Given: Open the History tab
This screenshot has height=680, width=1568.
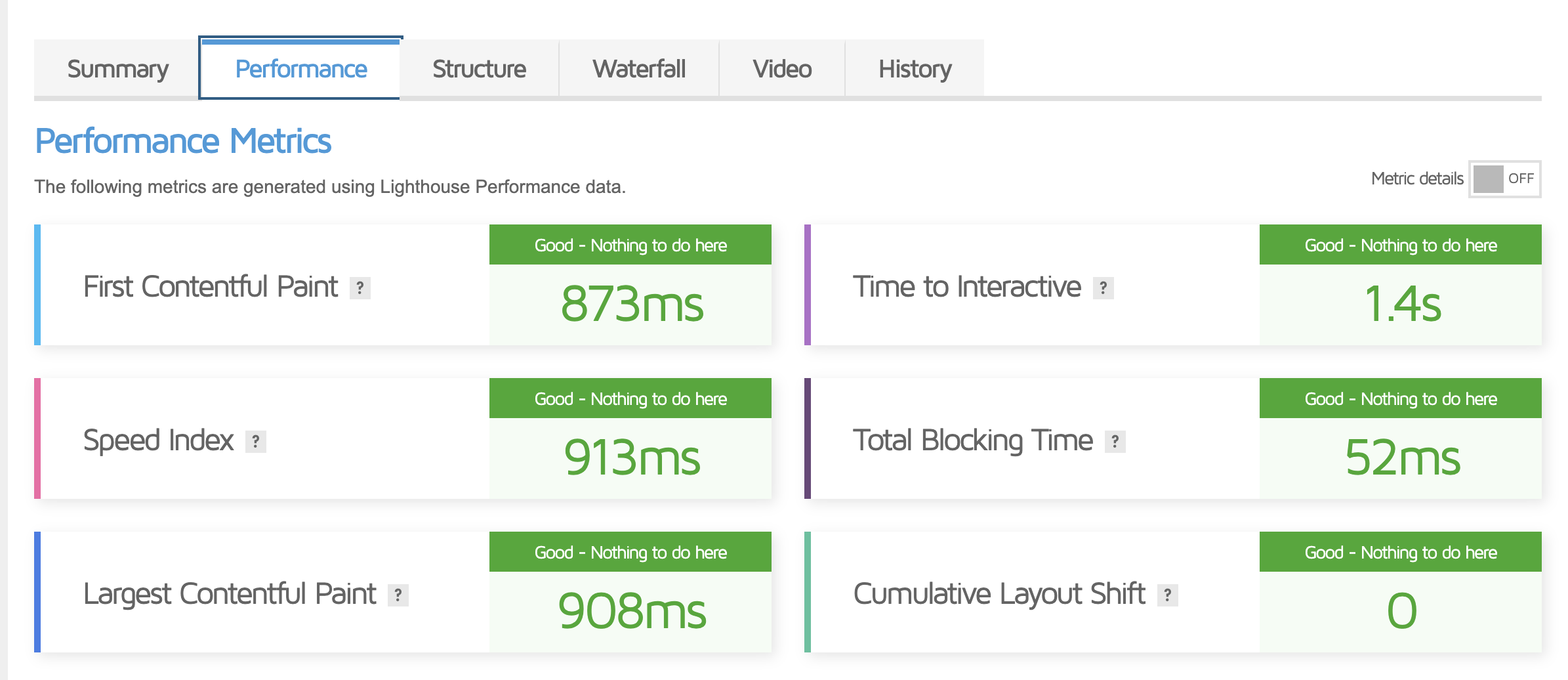Looking at the screenshot, I should point(915,68).
